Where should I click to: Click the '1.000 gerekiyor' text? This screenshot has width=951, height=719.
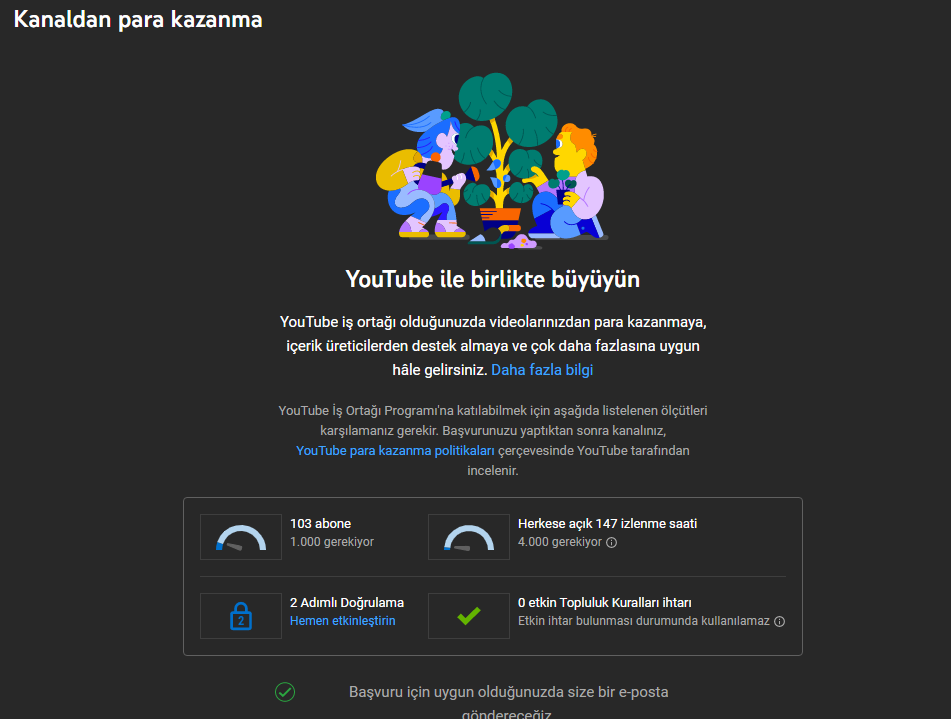pyautogui.click(x=332, y=542)
